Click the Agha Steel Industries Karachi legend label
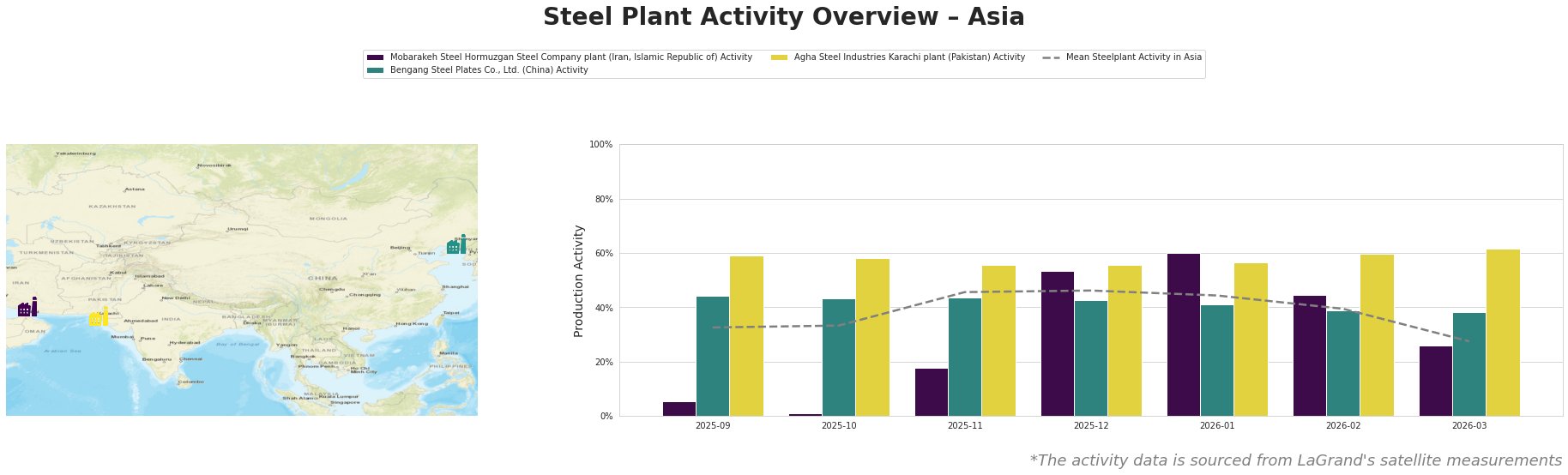The height and width of the screenshot is (475, 1568). [x=909, y=57]
